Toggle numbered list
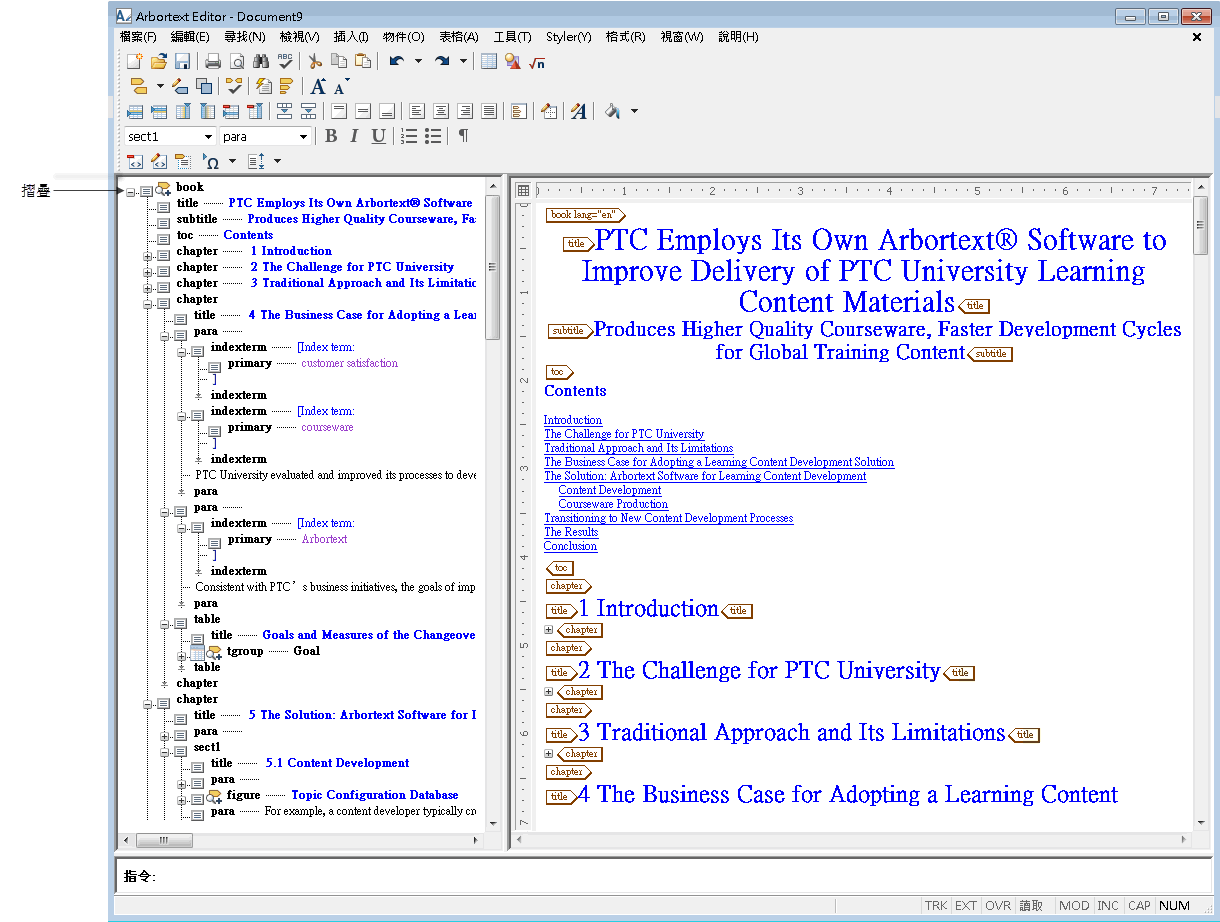Viewport: 1220px width, 922px height. (409, 136)
